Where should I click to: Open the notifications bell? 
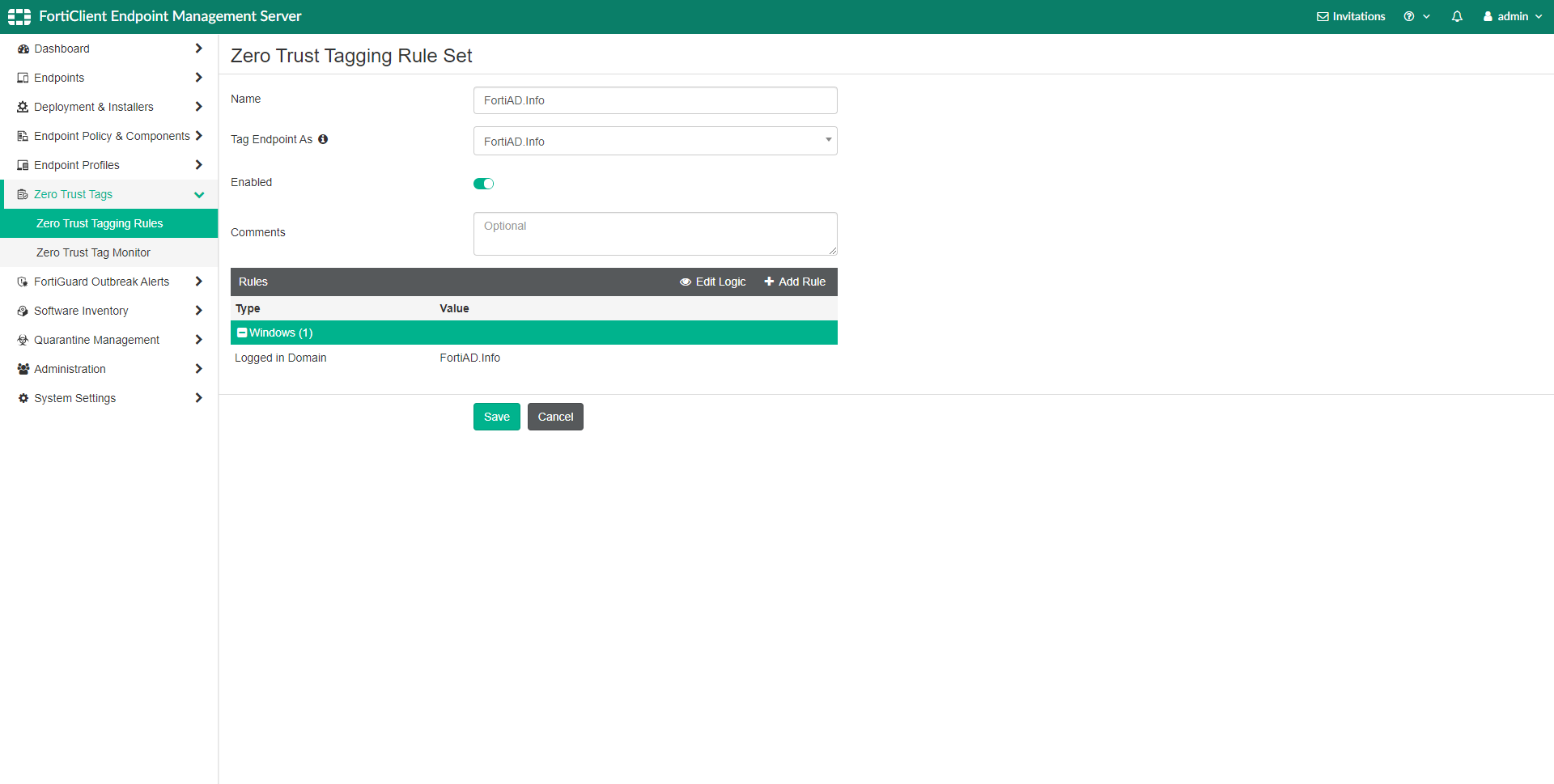[1457, 16]
